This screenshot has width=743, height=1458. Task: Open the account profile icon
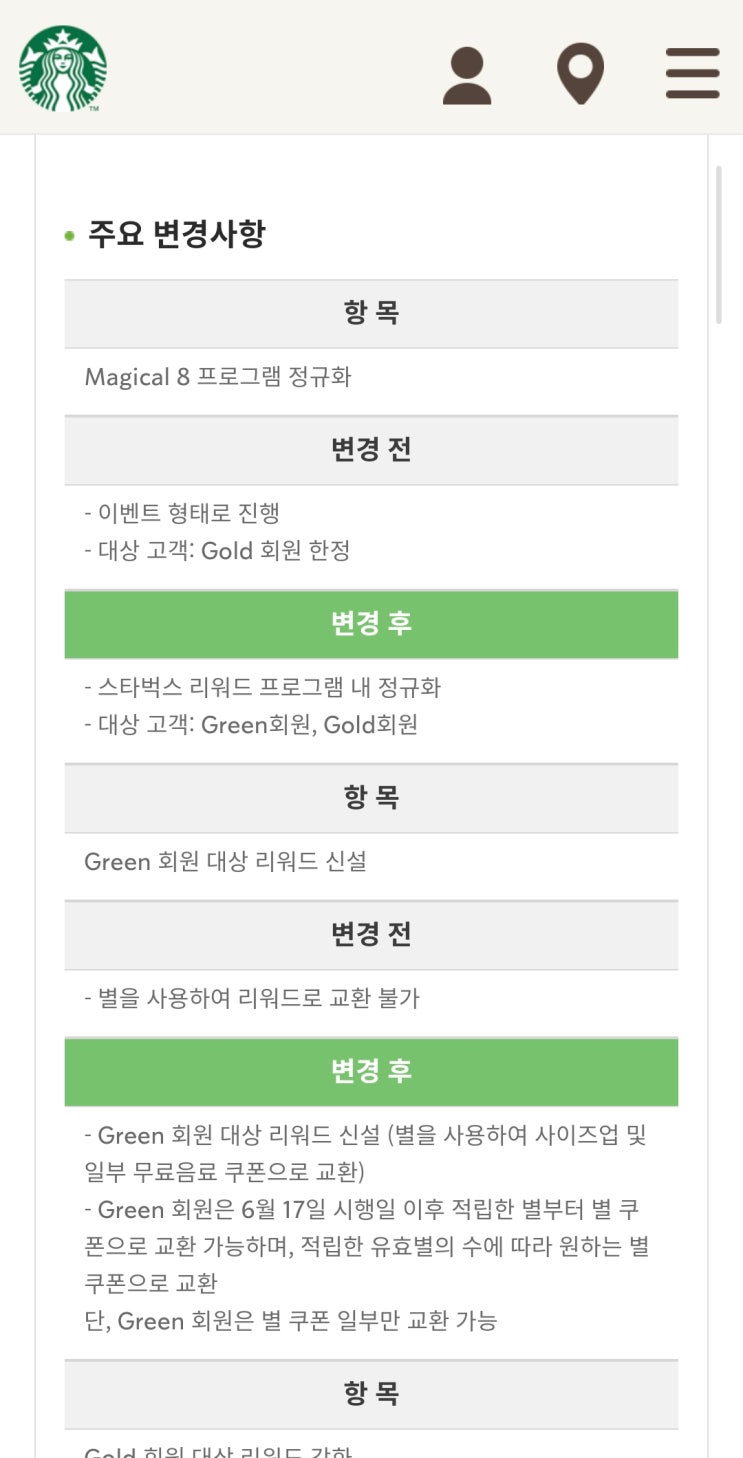tap(467, 76)
